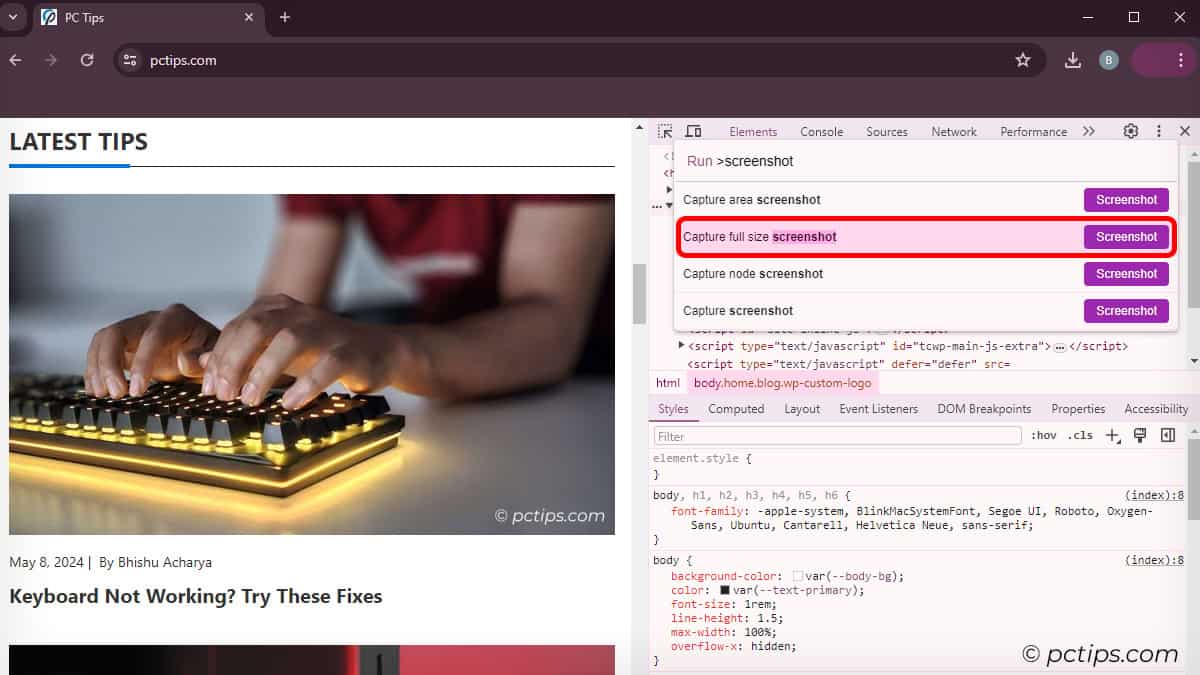This screenshot has width=1200, height=675.
Task: Open Chrome three-dot menu
Action: pyautogui.click(x=1181, y=60)
